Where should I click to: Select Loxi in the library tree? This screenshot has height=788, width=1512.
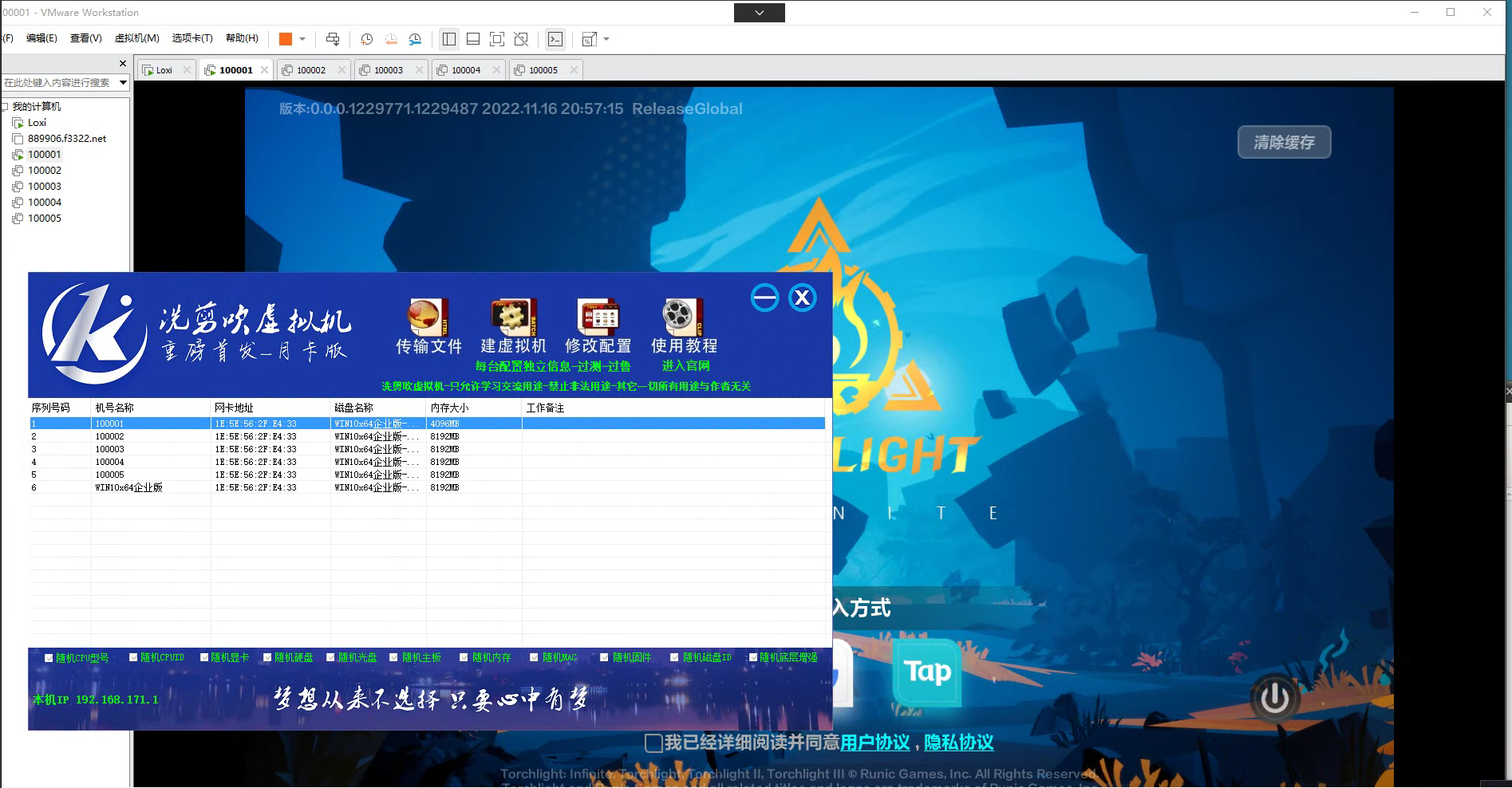coord(37,123)
